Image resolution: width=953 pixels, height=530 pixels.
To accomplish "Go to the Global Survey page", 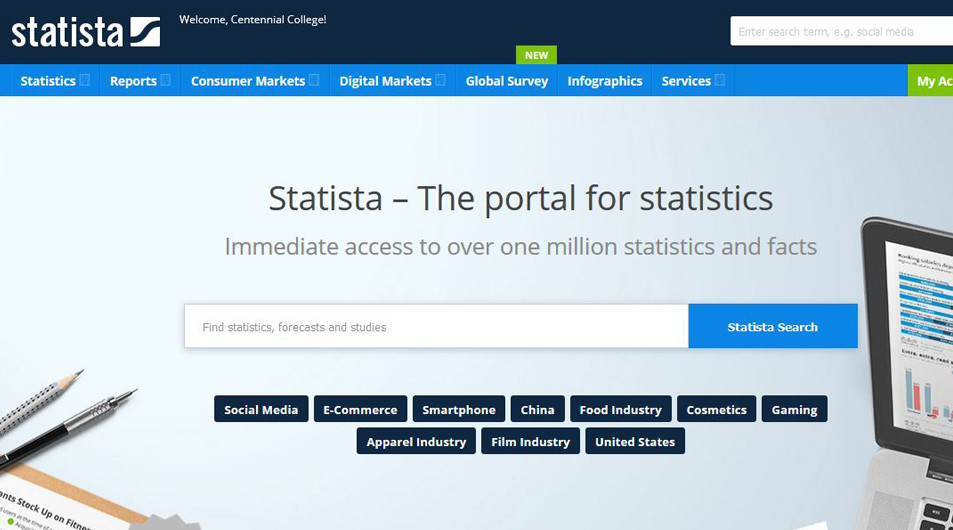I will (x=506, y=81).
